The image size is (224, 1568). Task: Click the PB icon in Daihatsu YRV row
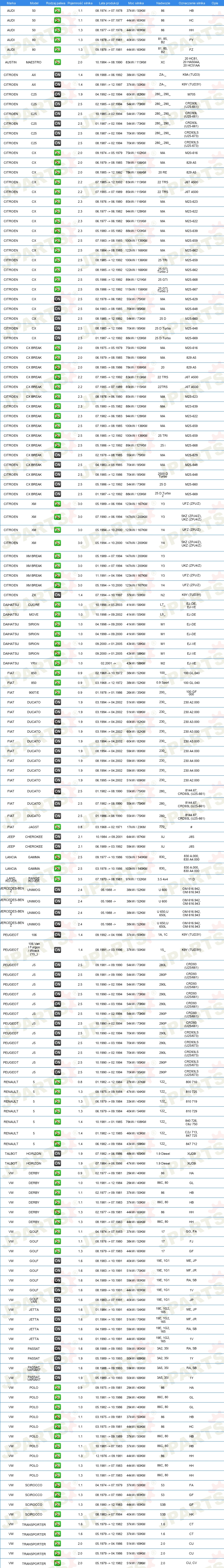coord(57,664)
